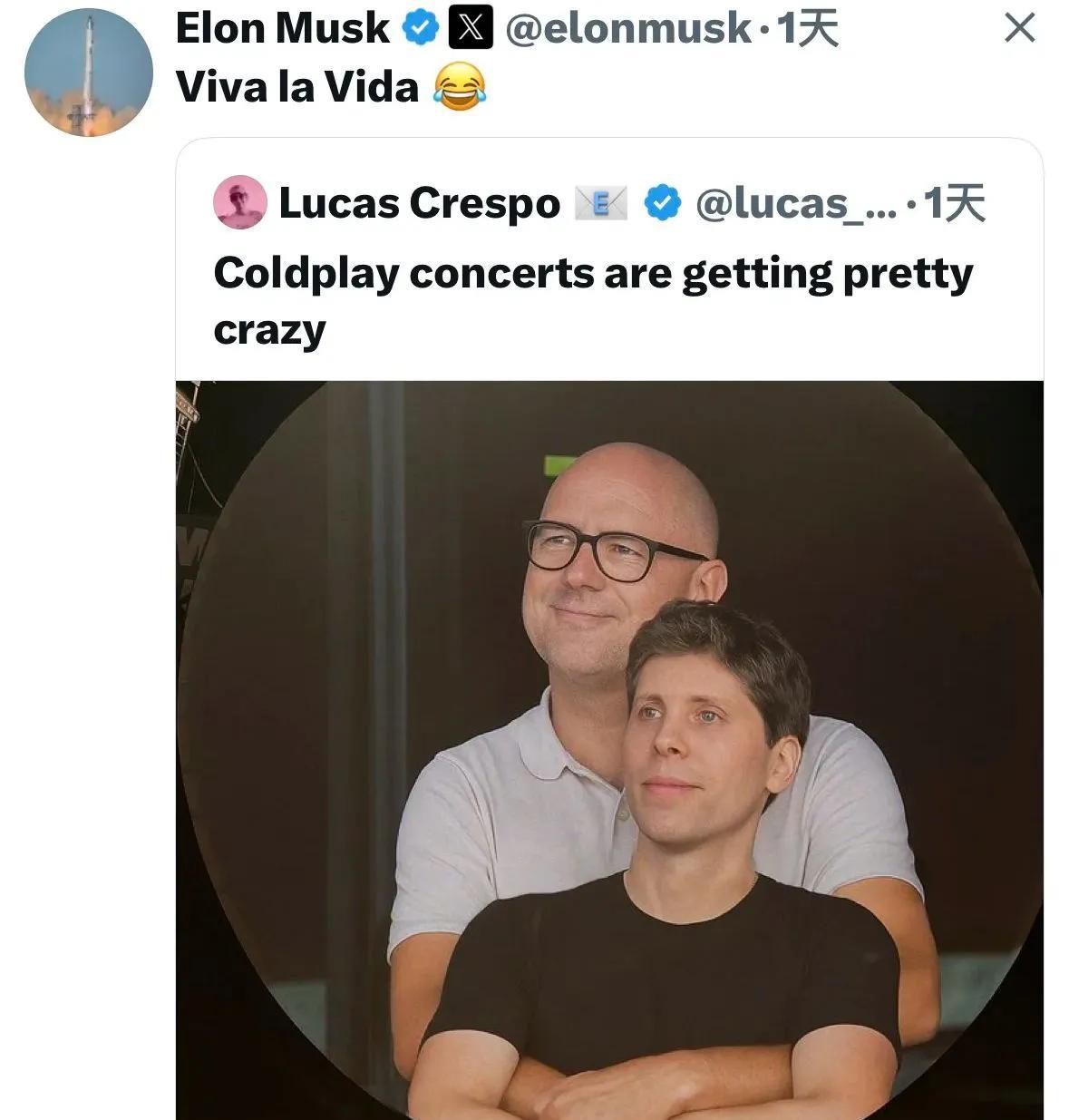Select the "Viva la Vida" post text

pyautogui.click(x=297, y=87)
